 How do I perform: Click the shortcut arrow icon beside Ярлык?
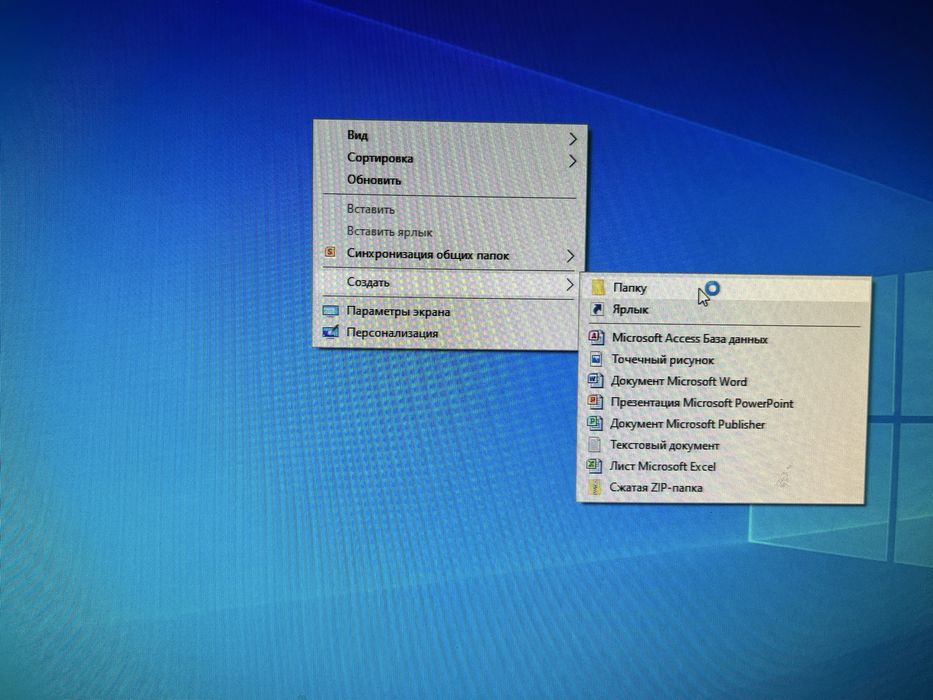(597, 310)
